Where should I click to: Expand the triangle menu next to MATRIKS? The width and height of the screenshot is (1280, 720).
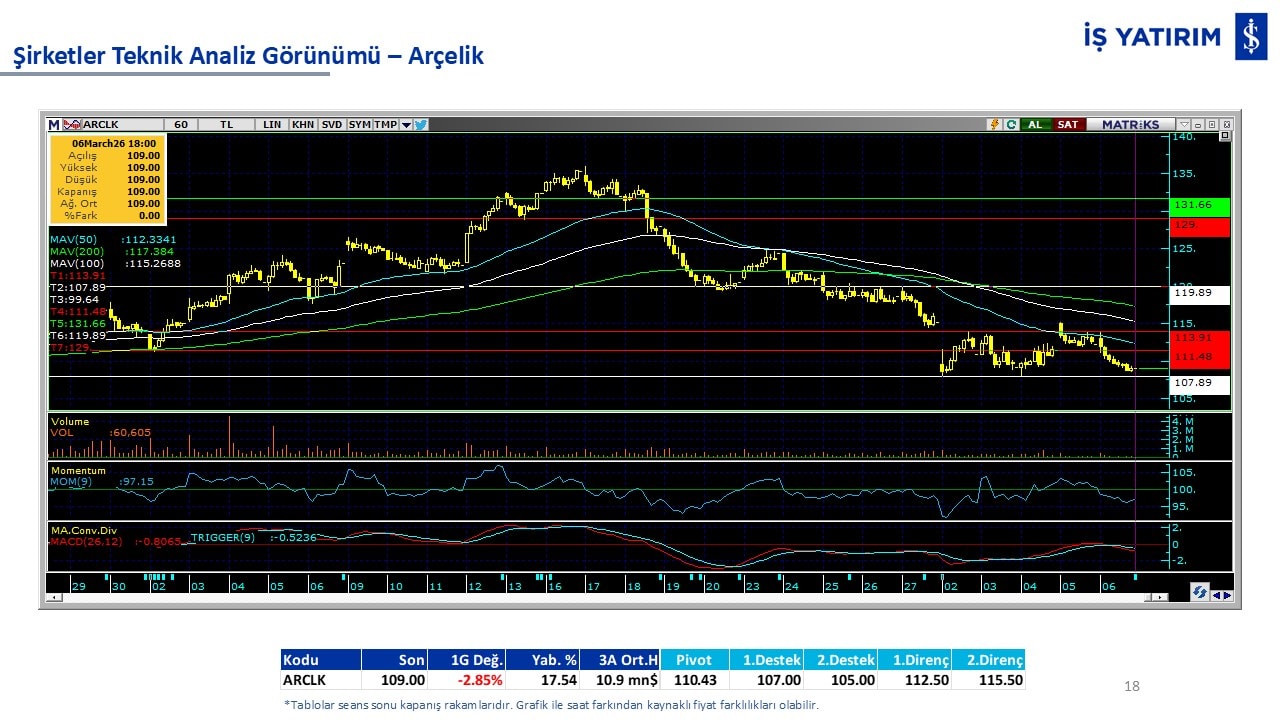1185,125
